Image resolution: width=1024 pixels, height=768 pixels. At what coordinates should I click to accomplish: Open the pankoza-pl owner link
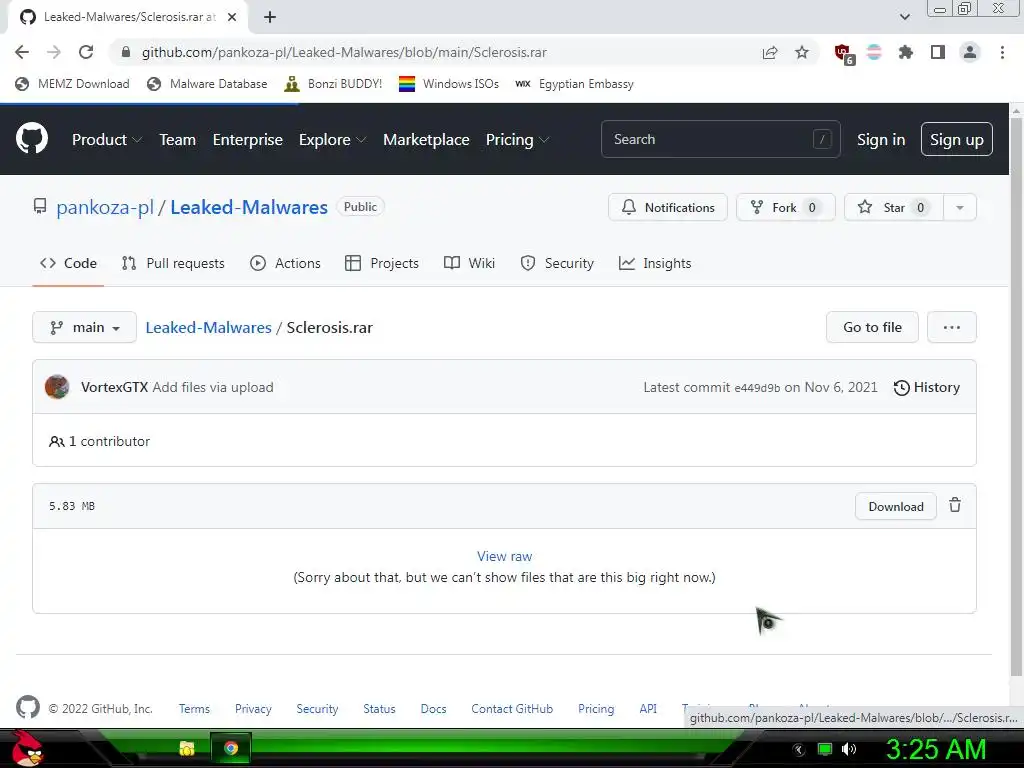coord(105,208)
